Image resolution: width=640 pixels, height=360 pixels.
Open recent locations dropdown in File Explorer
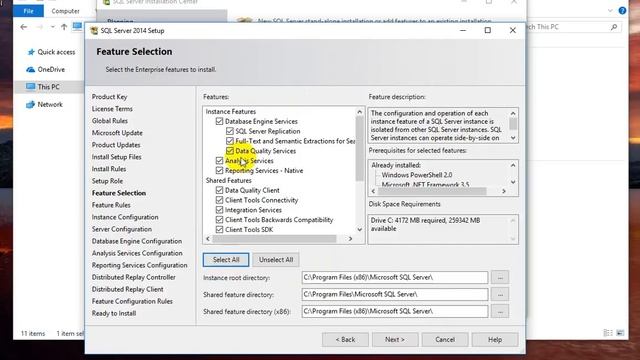point(53,27)
